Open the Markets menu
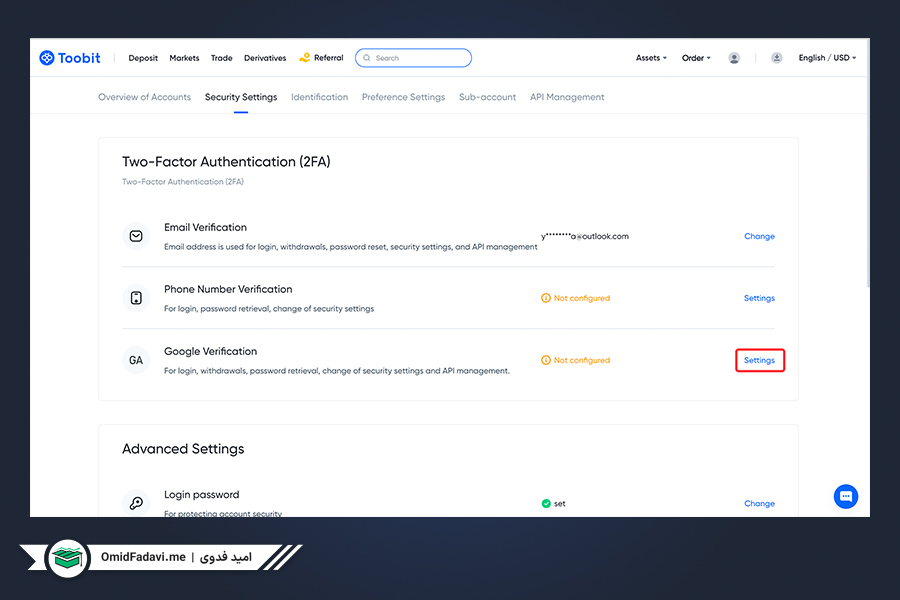Screen dimensions: 900x600 pyautogui.click(x=184, y=58)
